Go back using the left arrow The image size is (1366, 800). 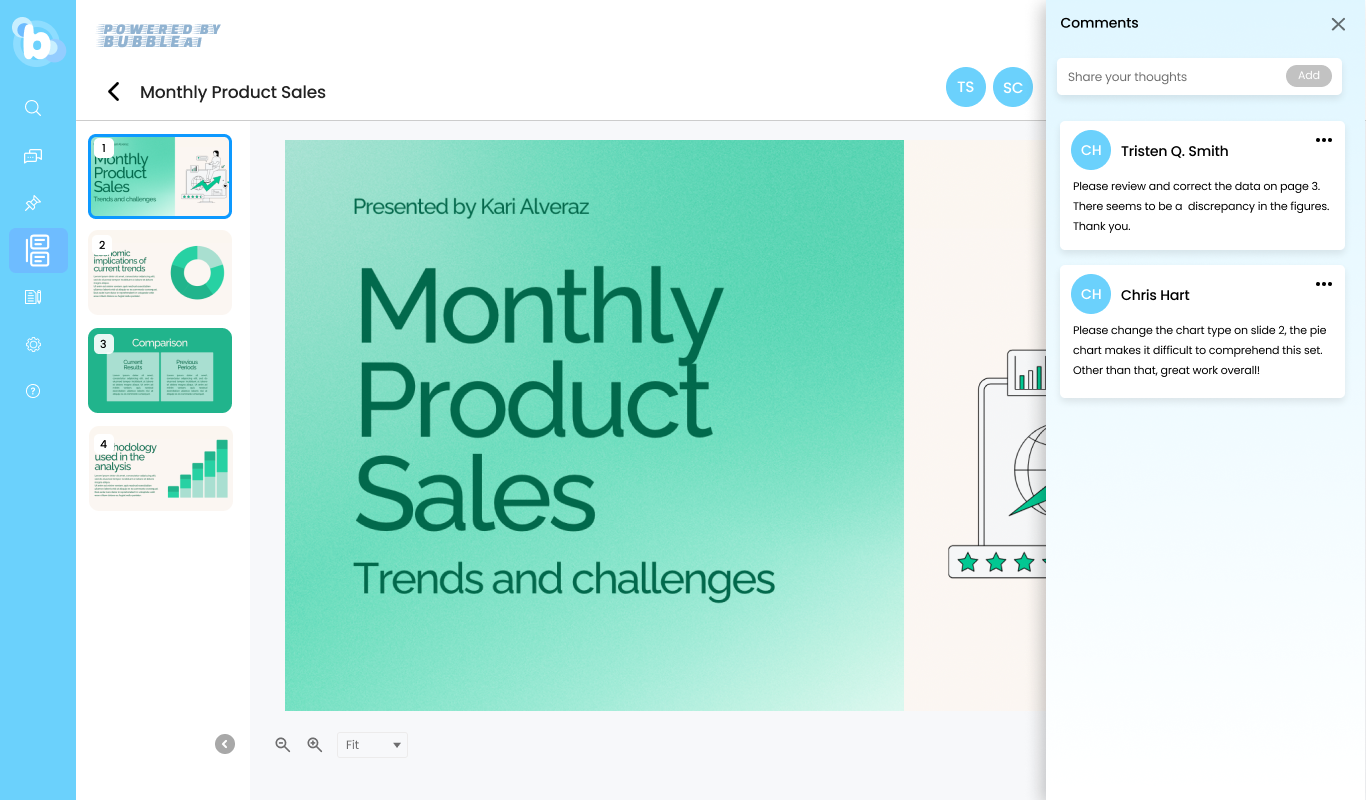[114, 92]
